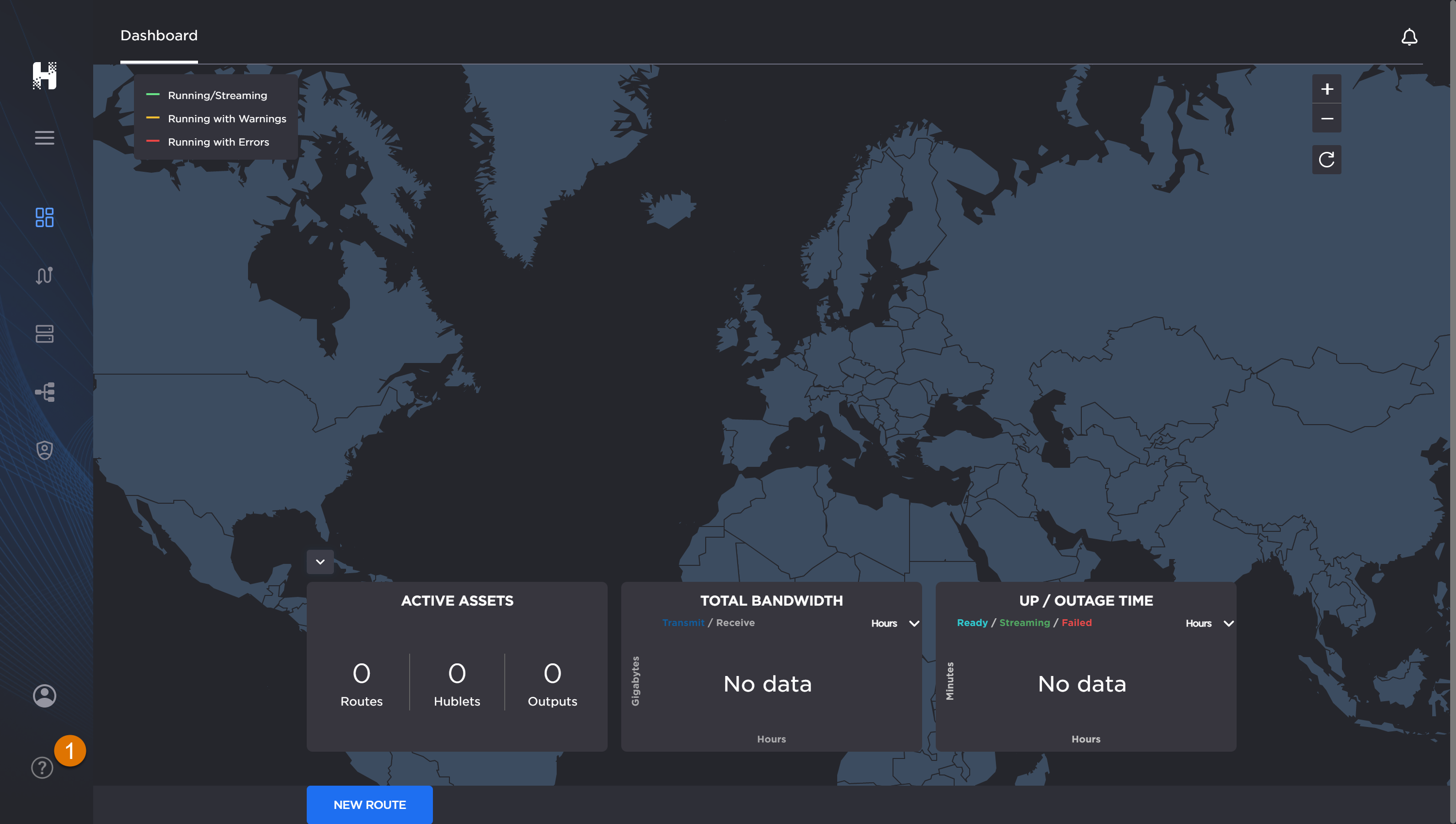
Task: Open the Hours dropdown in Total Bandwidth
Action: (x=894, y=623)
